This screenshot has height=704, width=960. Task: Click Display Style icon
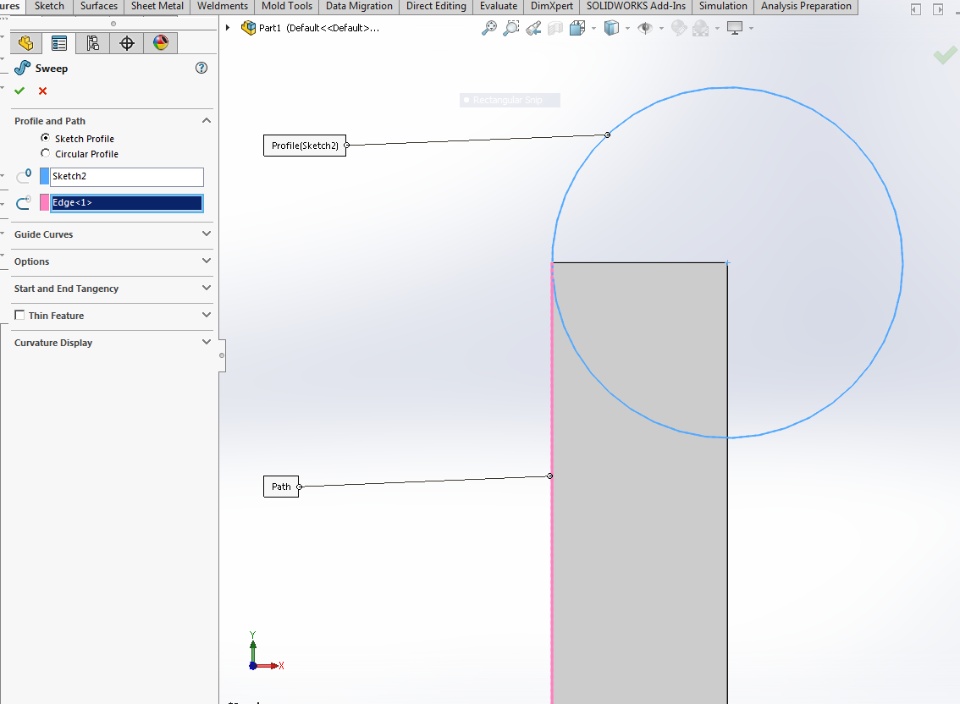[x=611, y=28]
